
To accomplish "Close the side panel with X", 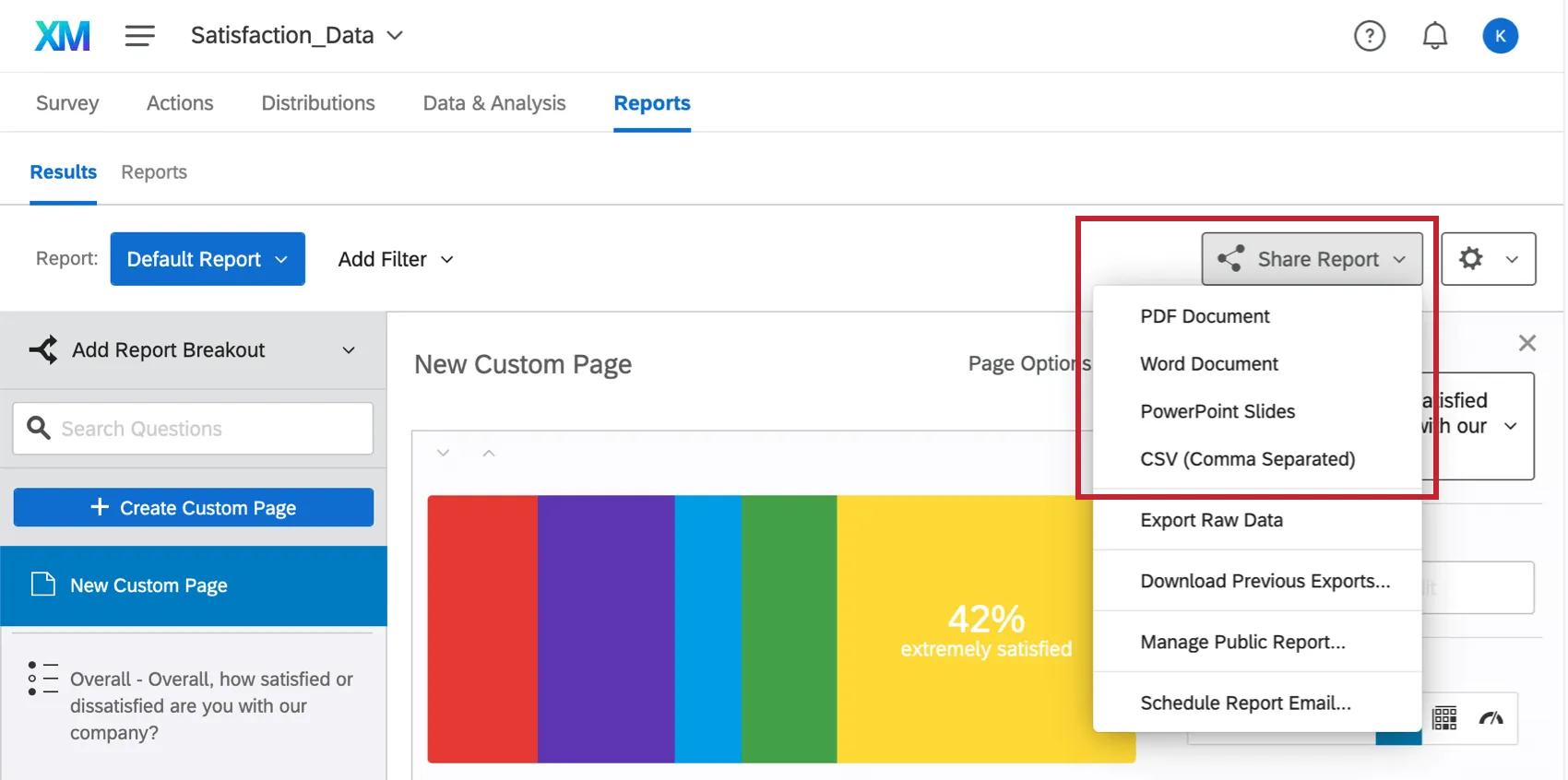I will point(1527,343).
